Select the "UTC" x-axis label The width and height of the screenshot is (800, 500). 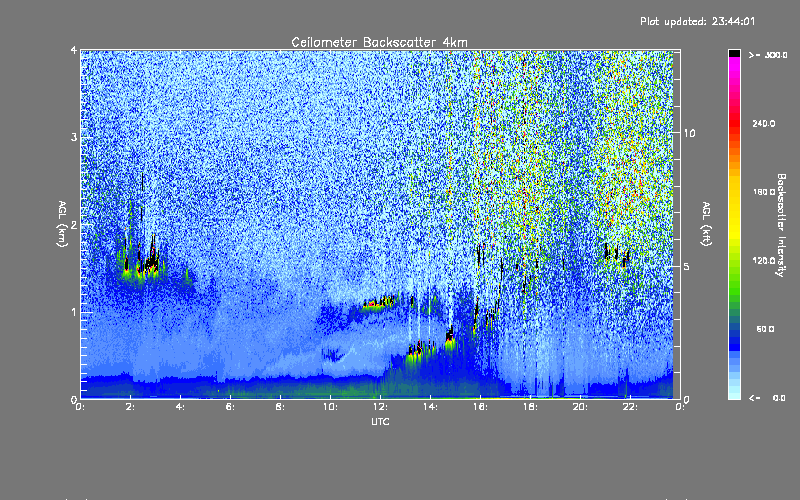click(x=380, y=421)
